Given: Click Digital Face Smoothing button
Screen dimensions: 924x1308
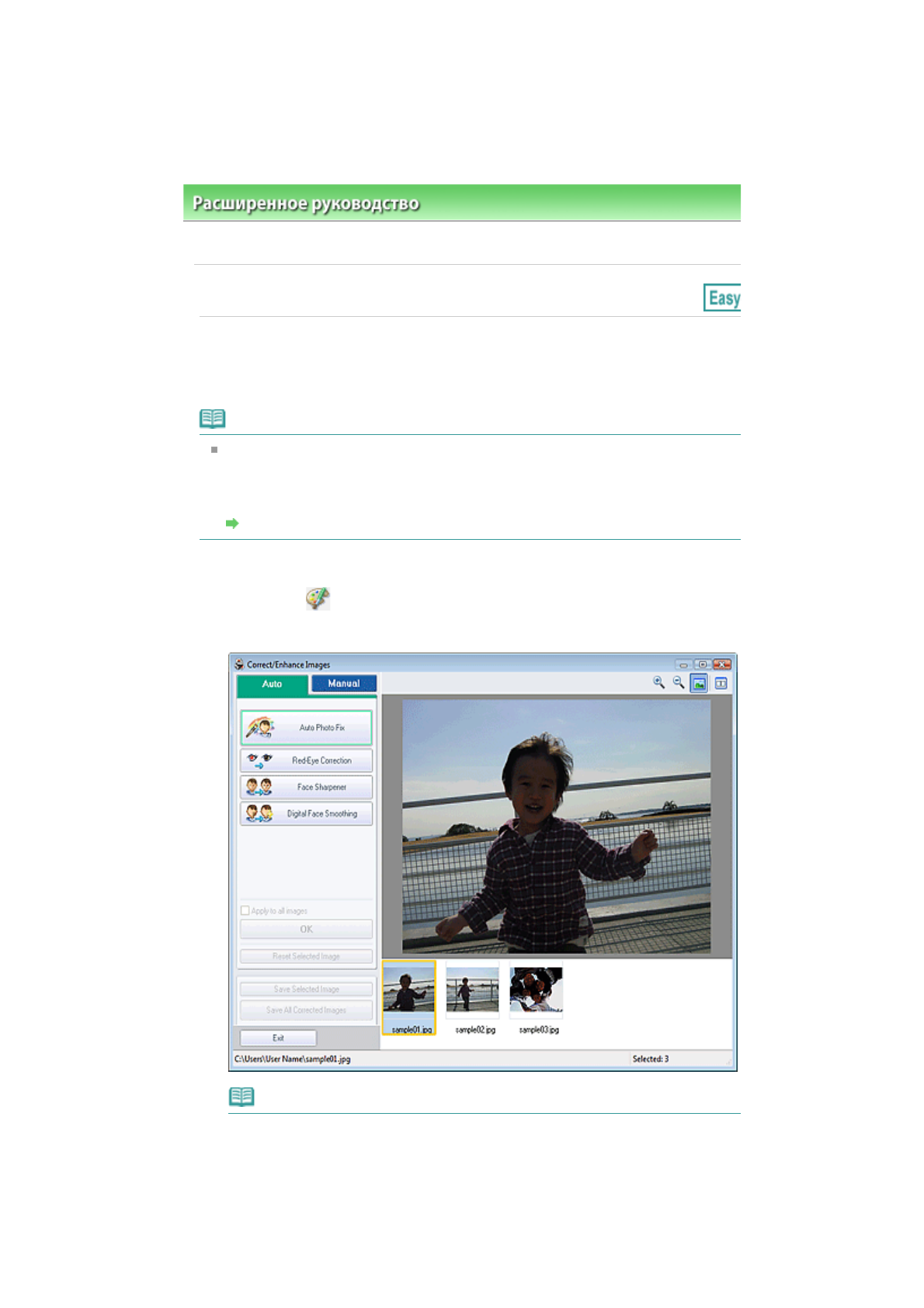Looking at the screenshot, I should click(306, 813).
